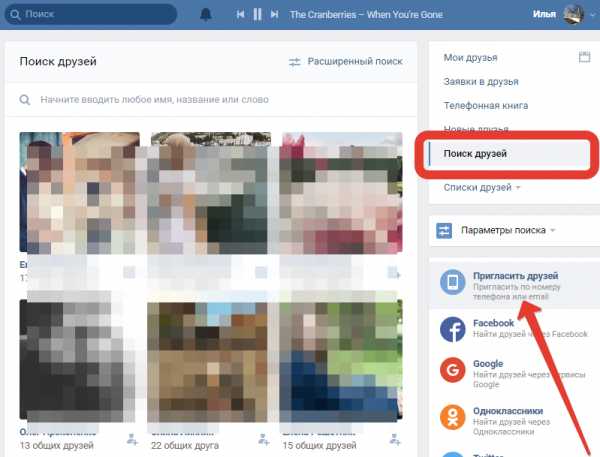This screenshot has height=457, width=600.
Task: Click the user avatar in header
Action: (573, 15)
